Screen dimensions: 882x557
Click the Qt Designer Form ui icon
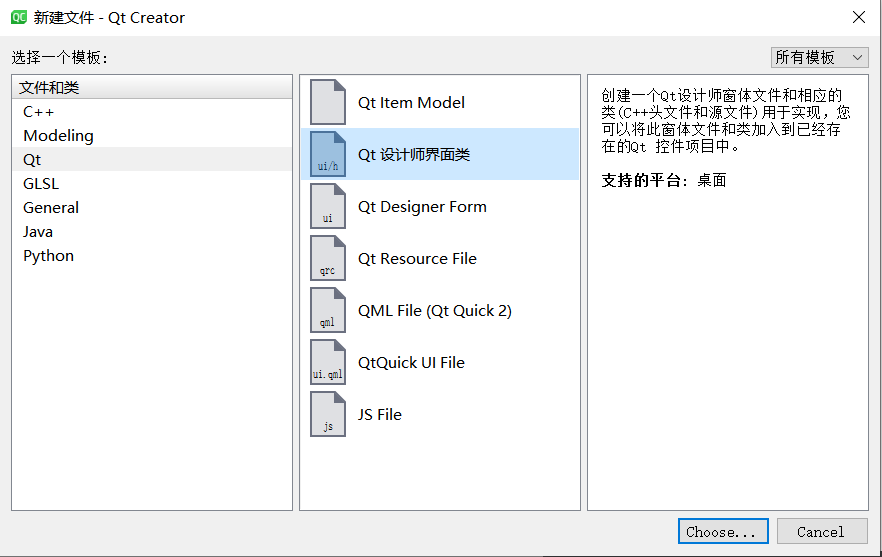click(328, 206)
